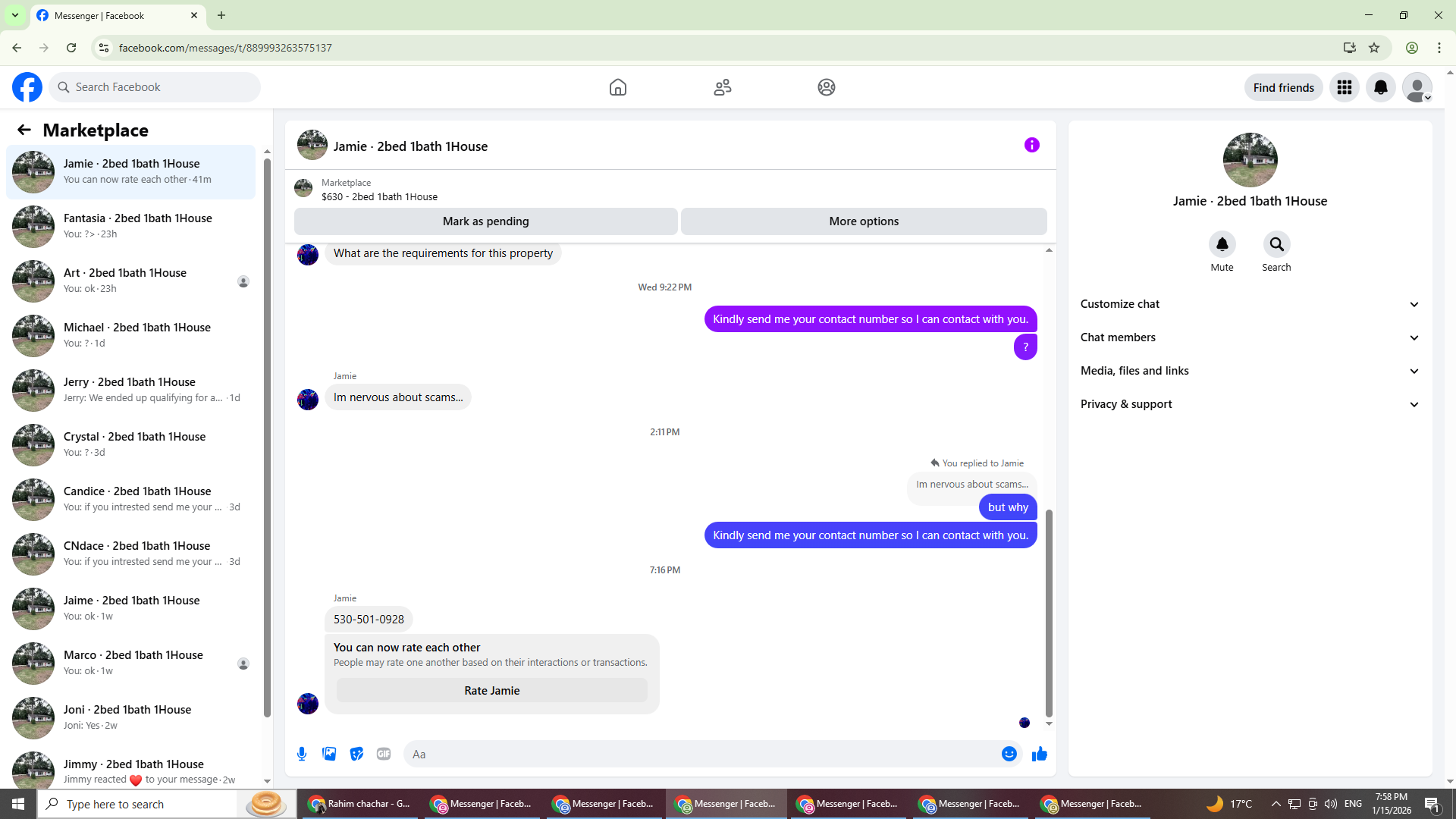Open the sticker picker icon

click(356, 754)
